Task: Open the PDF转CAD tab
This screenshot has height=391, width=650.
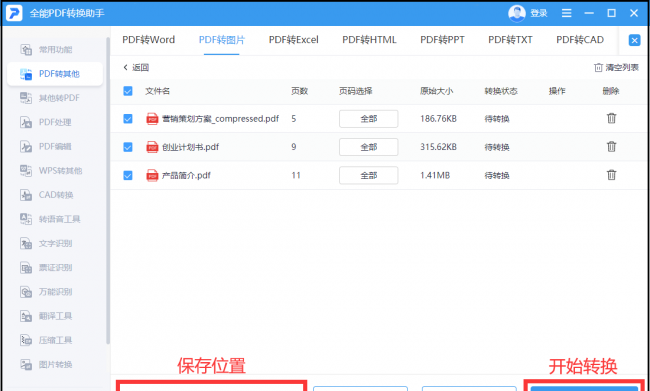Action: point(580,40)
